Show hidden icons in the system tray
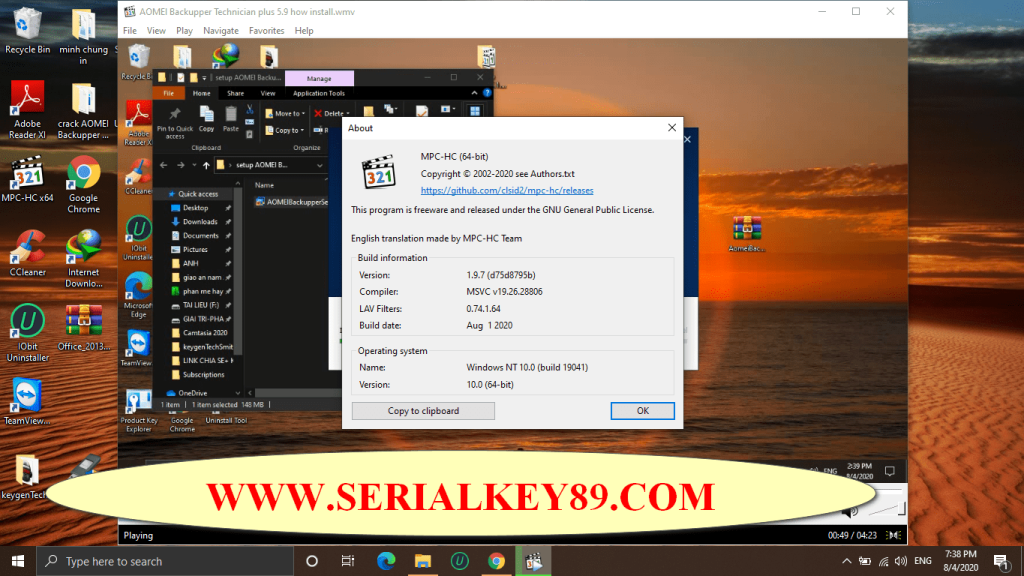 [849, 561]
